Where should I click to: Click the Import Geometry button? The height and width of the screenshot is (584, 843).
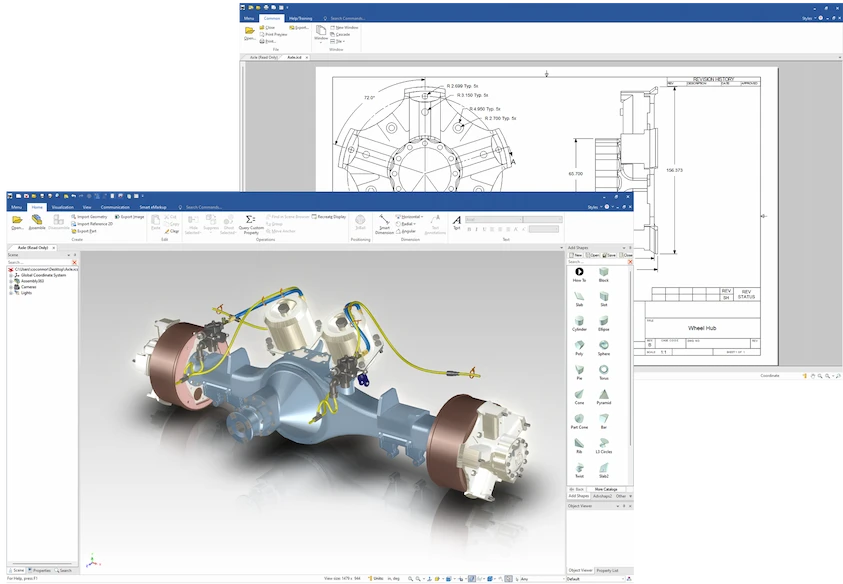[91, 216]
